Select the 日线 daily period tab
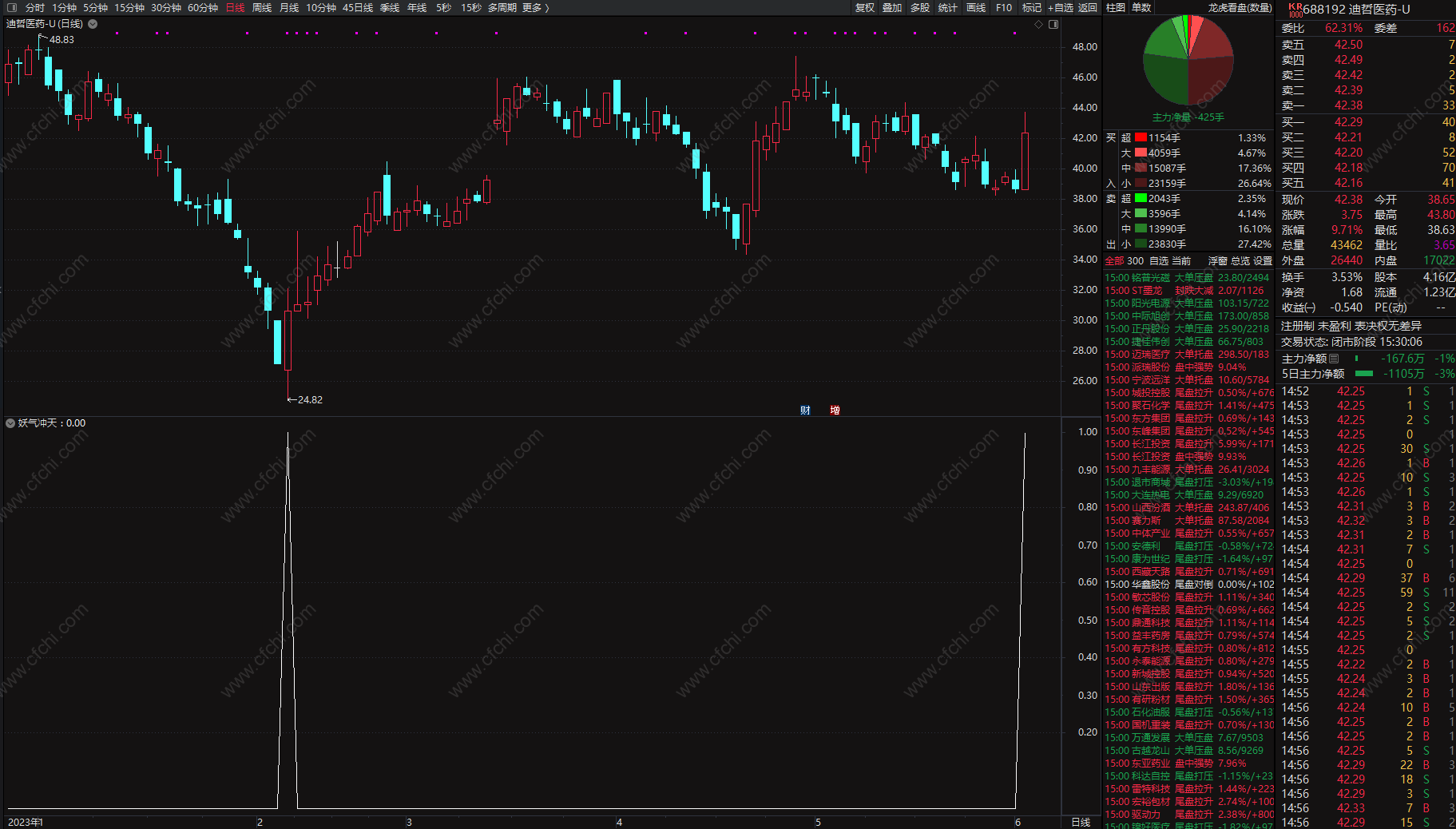 click(235, 7)
